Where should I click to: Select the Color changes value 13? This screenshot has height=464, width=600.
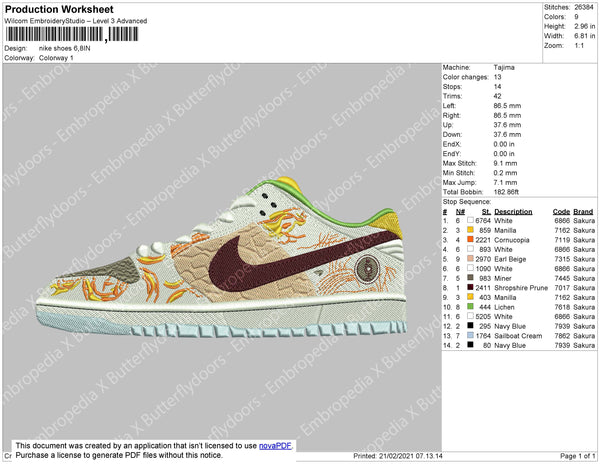point(497,77)
